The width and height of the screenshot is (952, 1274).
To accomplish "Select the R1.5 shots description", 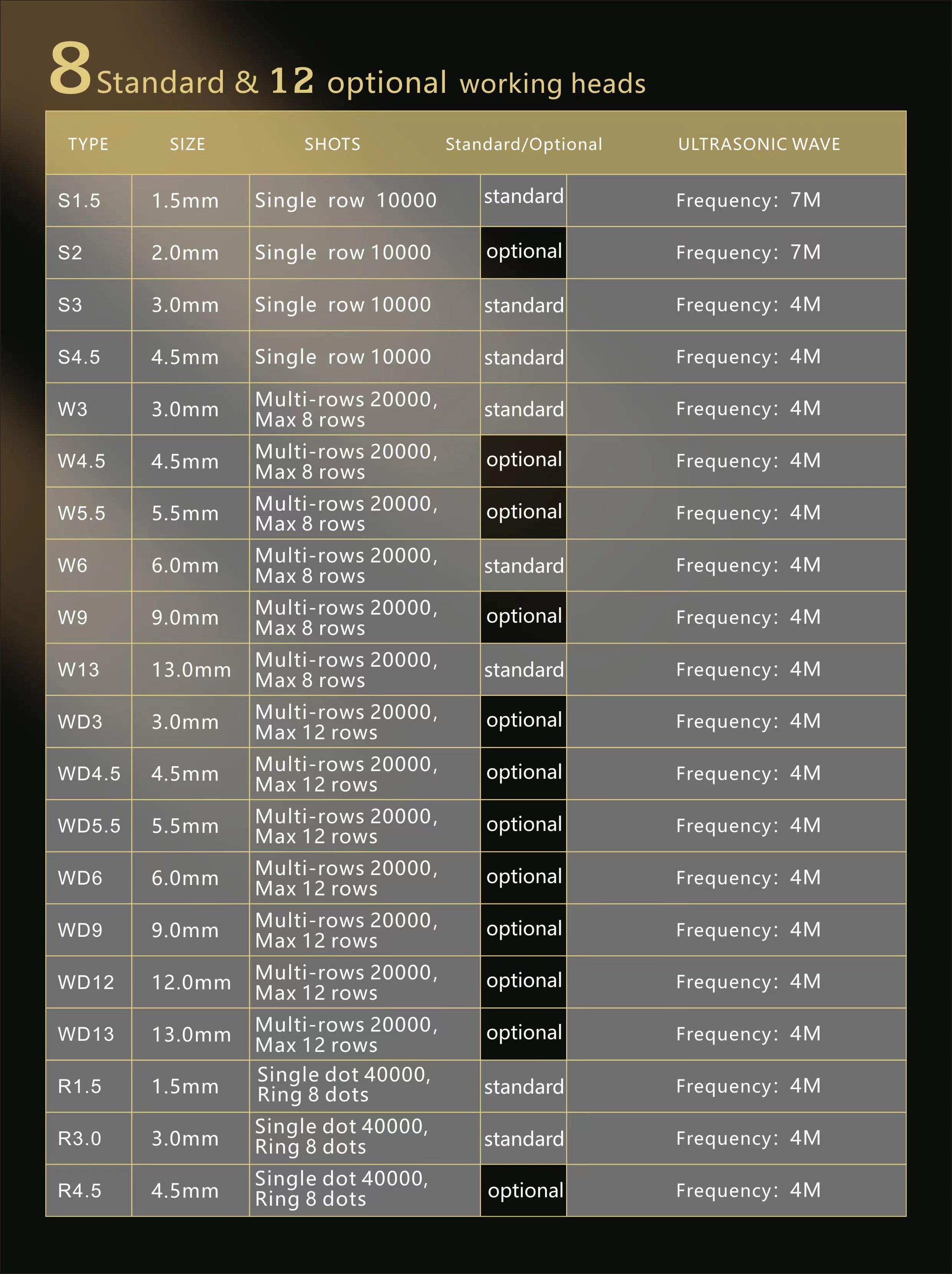I will (343, 1085).
